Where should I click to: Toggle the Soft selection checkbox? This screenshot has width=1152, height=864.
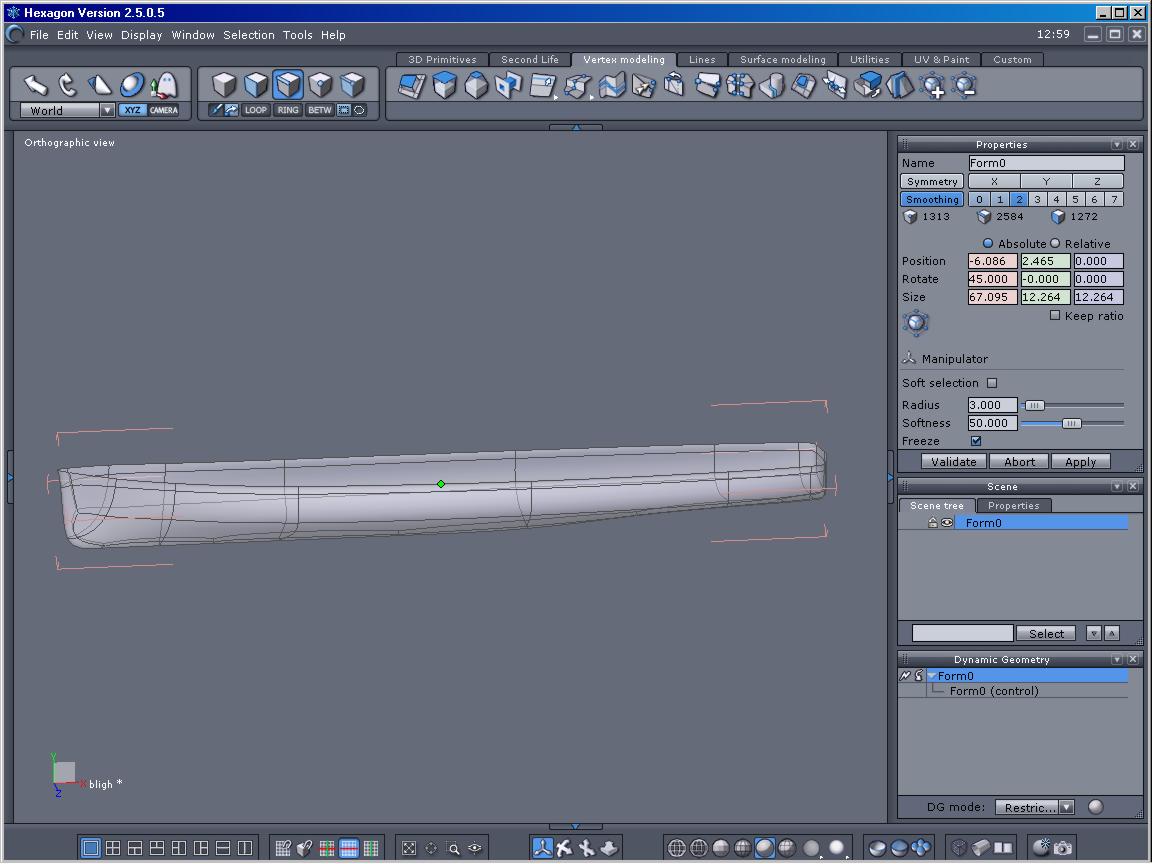pyautogui.click(x=992, y=383)
